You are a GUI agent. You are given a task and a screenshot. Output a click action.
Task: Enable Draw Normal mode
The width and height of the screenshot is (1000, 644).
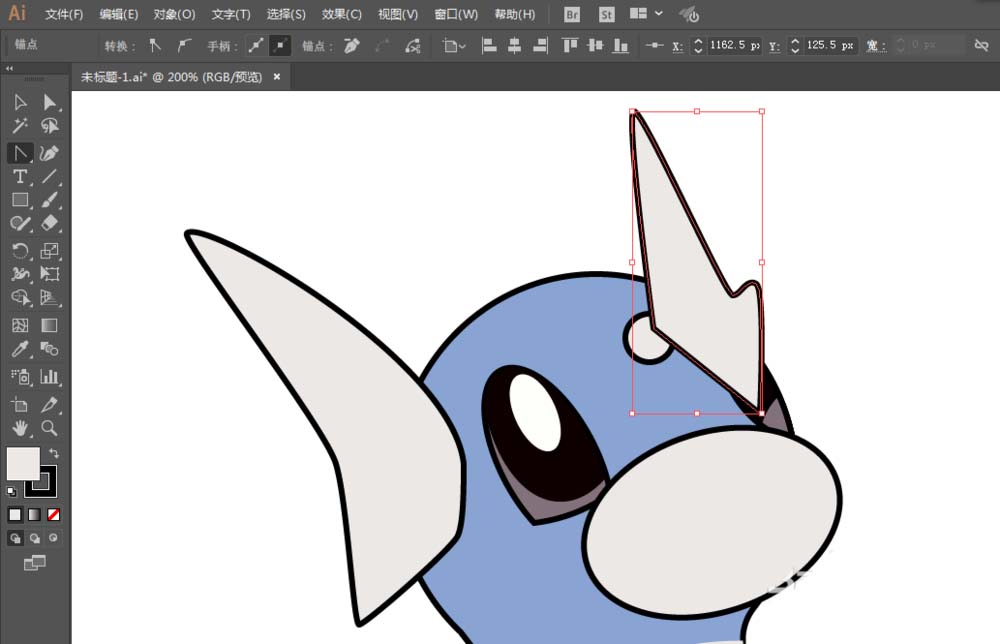(x=15, y=538)
